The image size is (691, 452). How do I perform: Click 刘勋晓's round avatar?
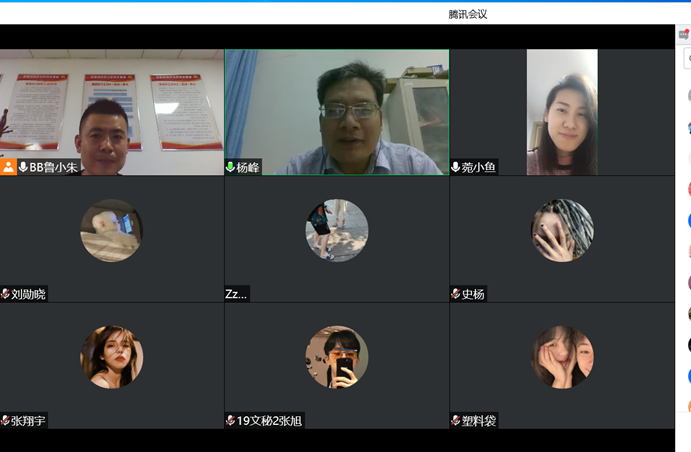pos(111,231)
